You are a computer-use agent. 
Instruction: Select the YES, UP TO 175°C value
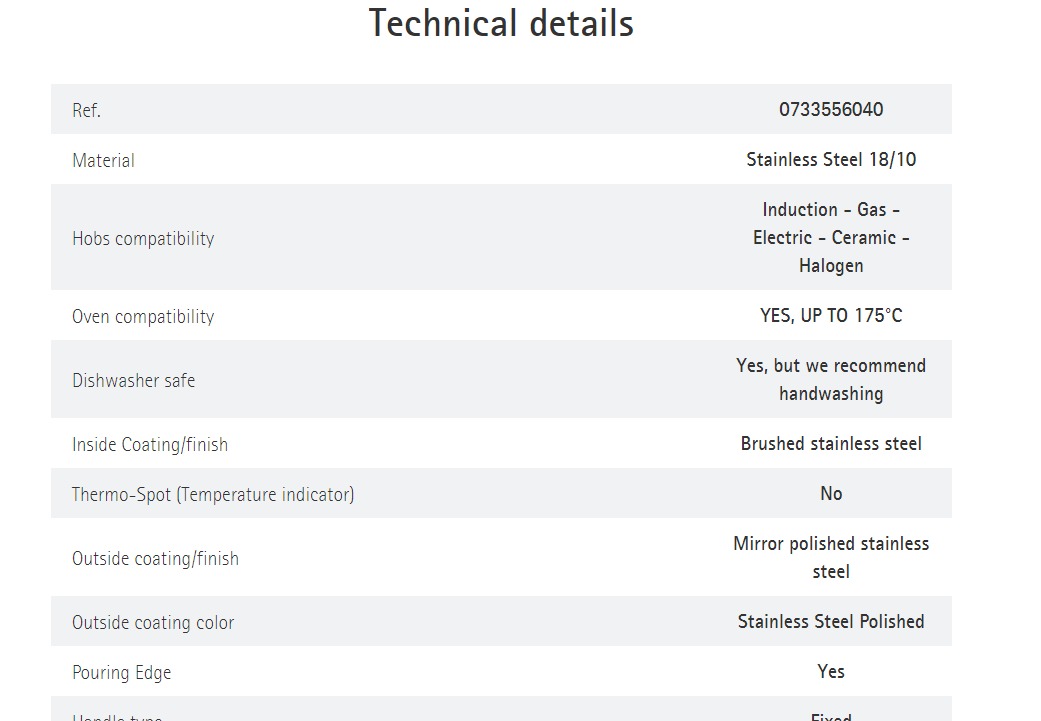tap(831, 316)
